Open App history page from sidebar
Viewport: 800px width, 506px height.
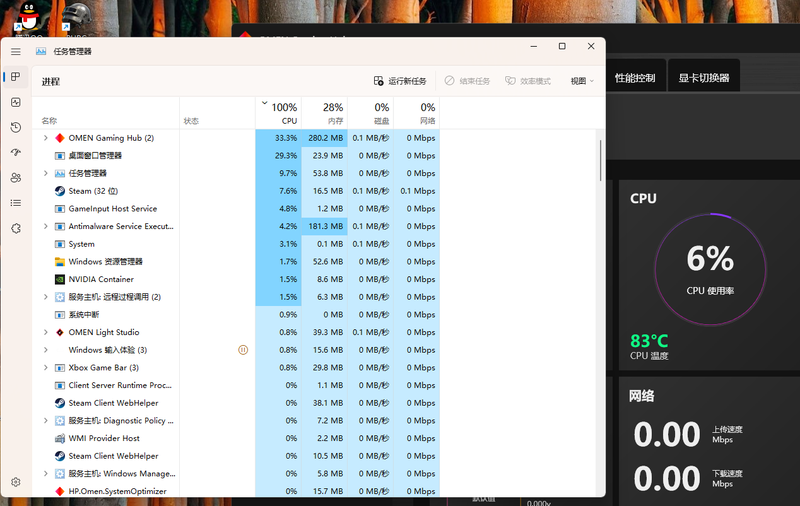click(x=16, y=127)
